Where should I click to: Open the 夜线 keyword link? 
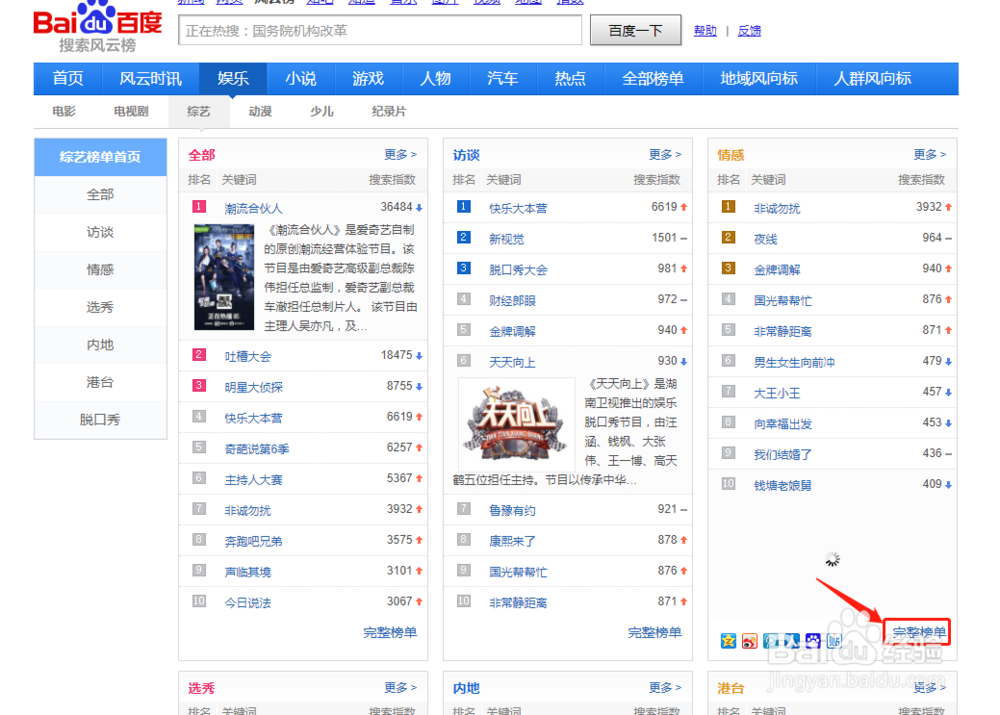[765, 239]
